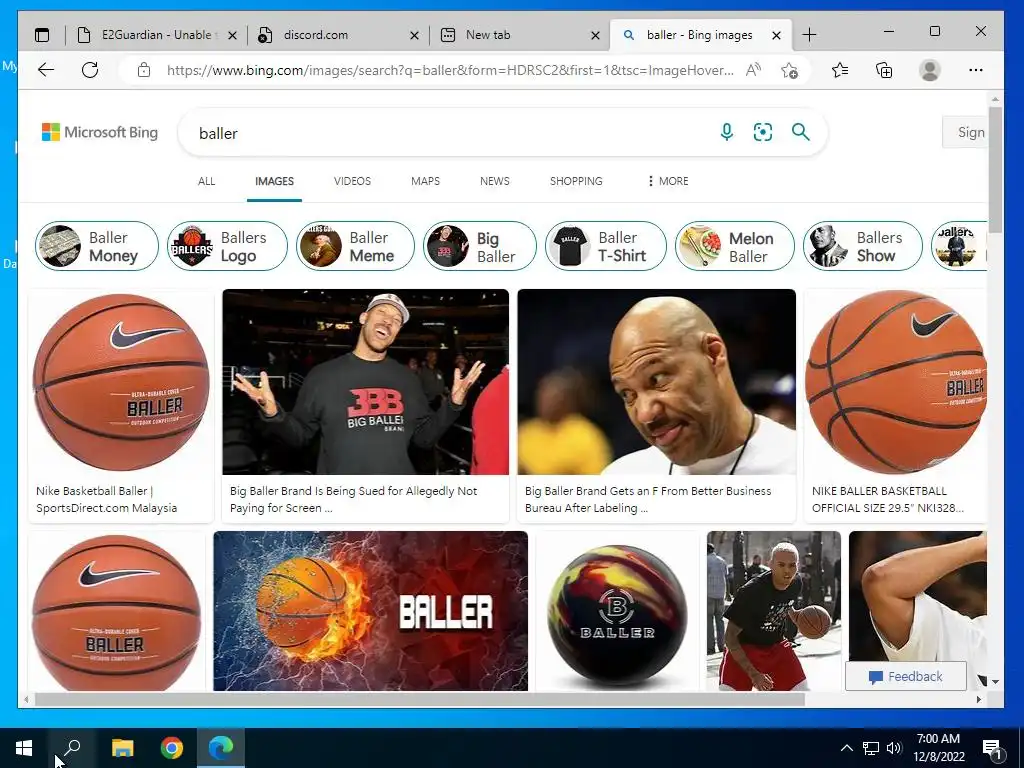Close the baller Bing images tab
Screen dimensions: 1024x768
776,35
